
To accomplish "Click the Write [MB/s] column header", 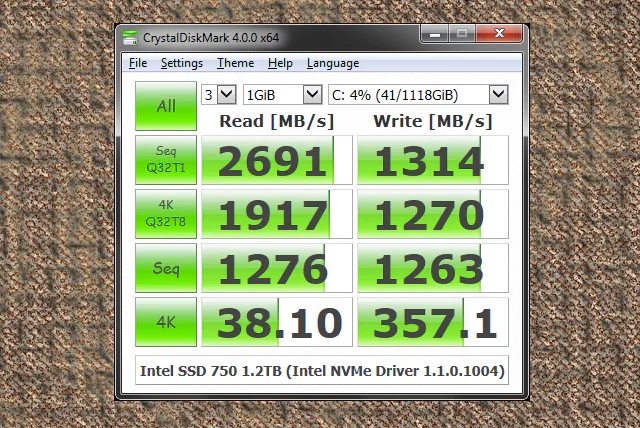I will tap(433, 121).
